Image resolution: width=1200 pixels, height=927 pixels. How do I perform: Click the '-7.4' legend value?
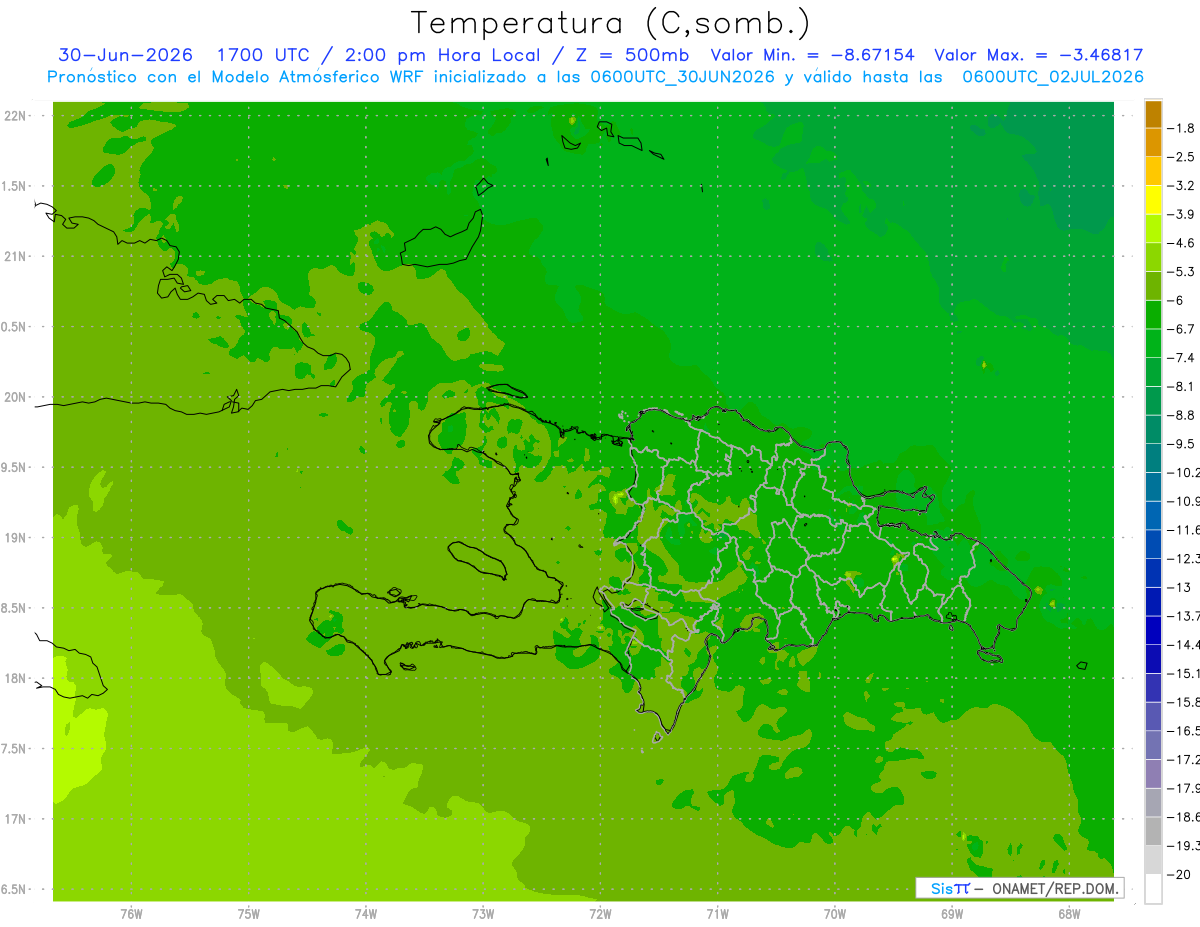pos(1181,357)
